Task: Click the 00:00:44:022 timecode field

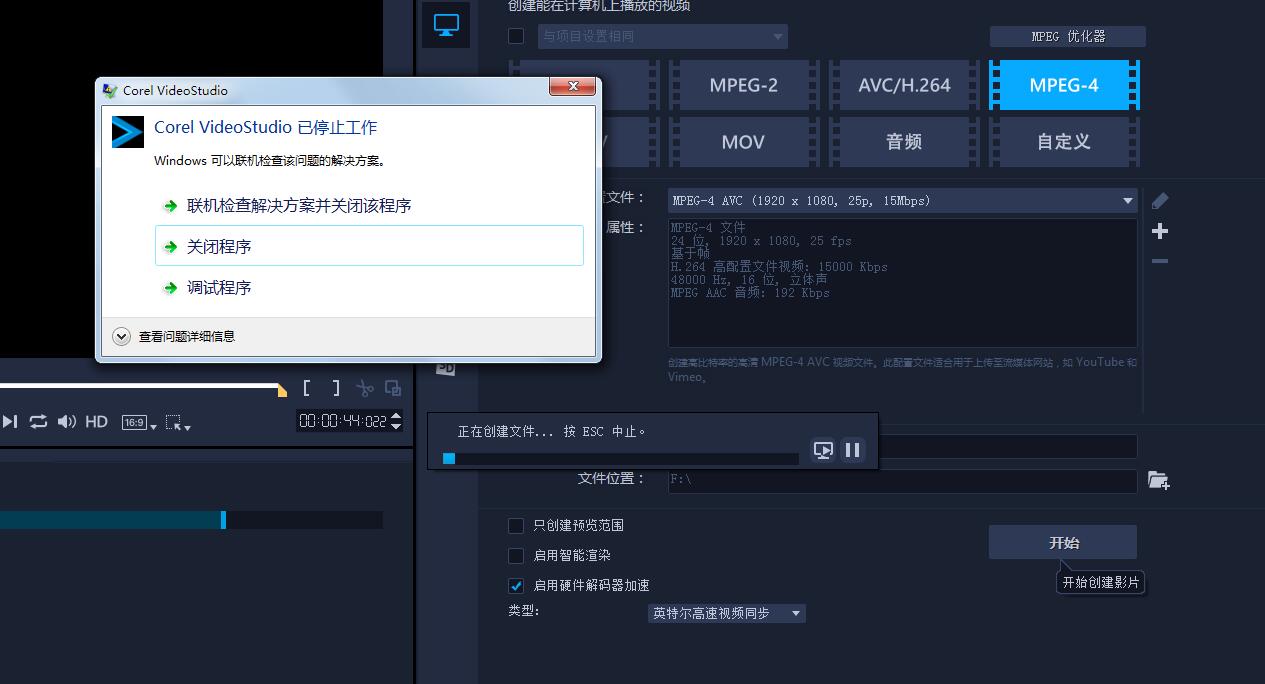Action: pyautogui.click(x=343, y=421)
